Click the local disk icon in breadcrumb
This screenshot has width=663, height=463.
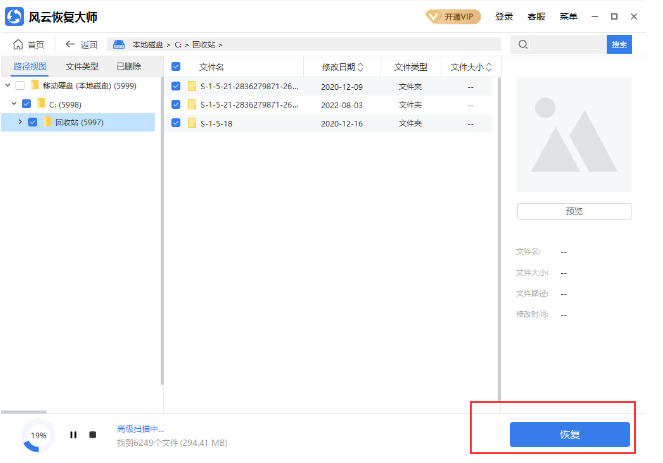click(x=119, y=45)
